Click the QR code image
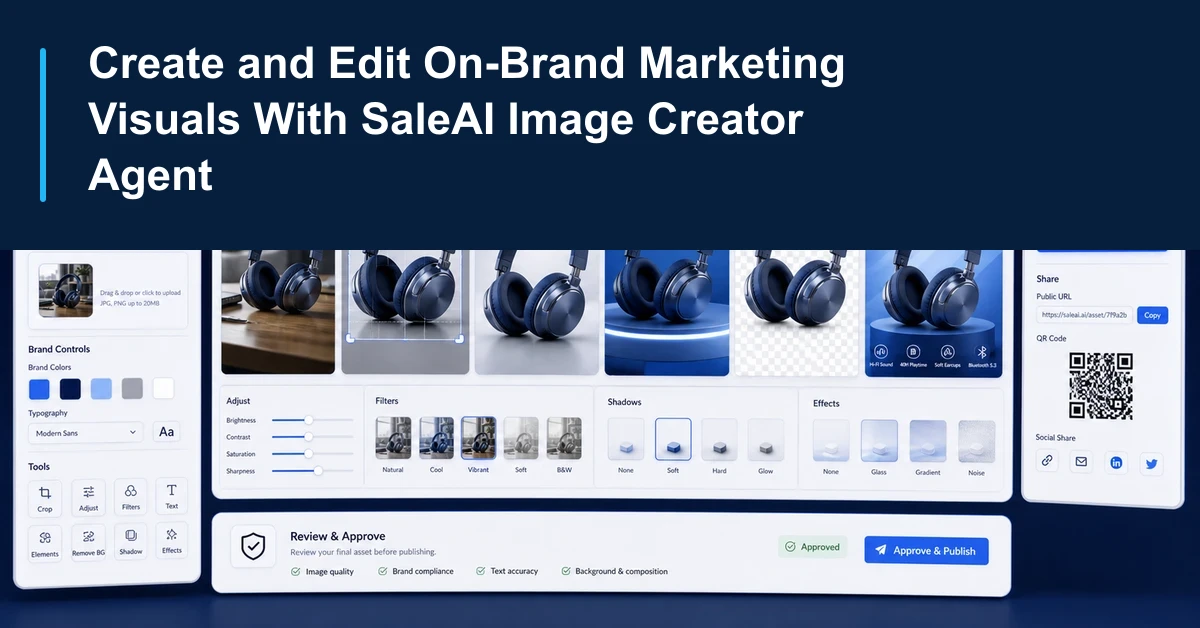 (1101, 386)
